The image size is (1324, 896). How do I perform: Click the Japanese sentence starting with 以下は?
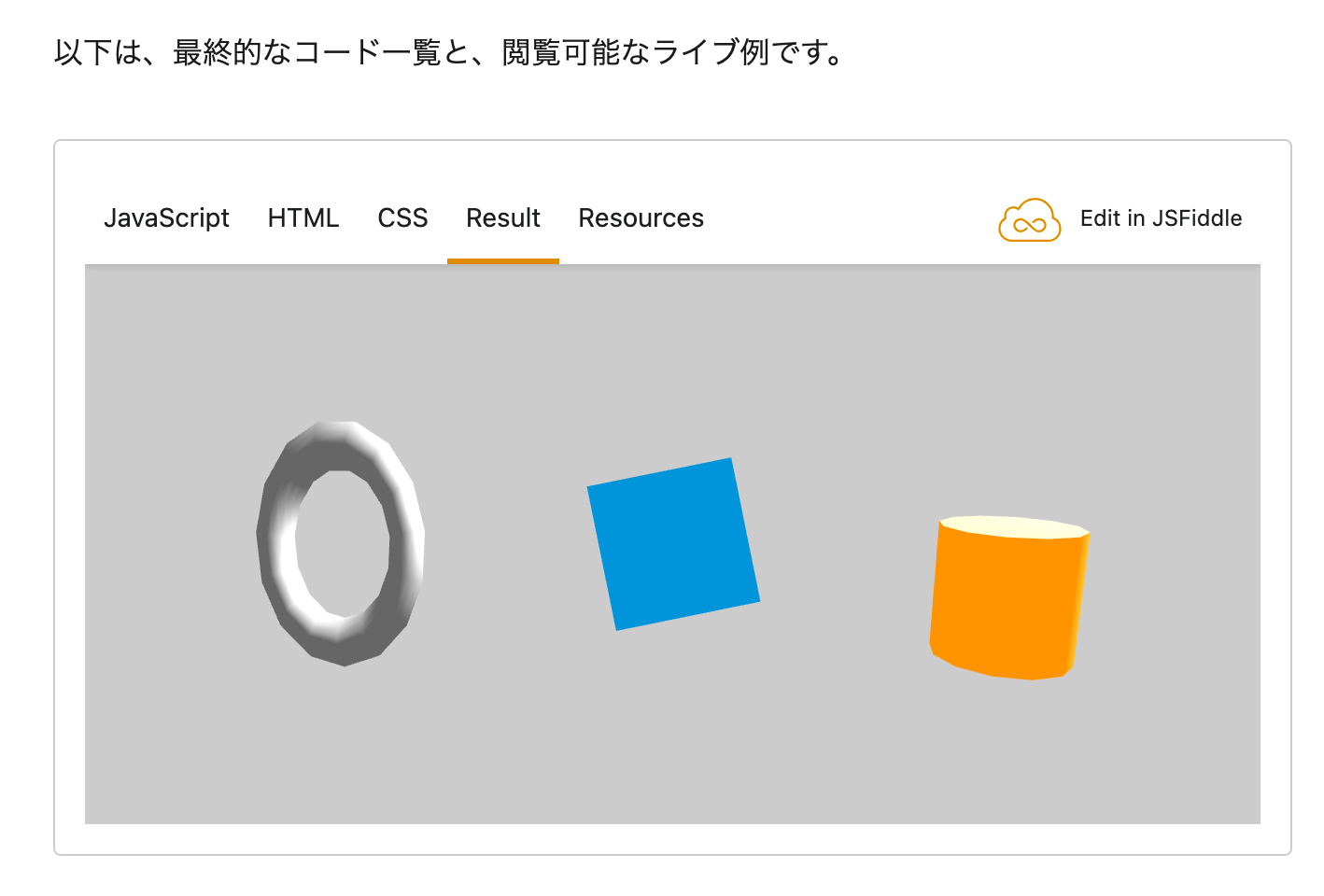pyautogui.click(x=448, y=53)
